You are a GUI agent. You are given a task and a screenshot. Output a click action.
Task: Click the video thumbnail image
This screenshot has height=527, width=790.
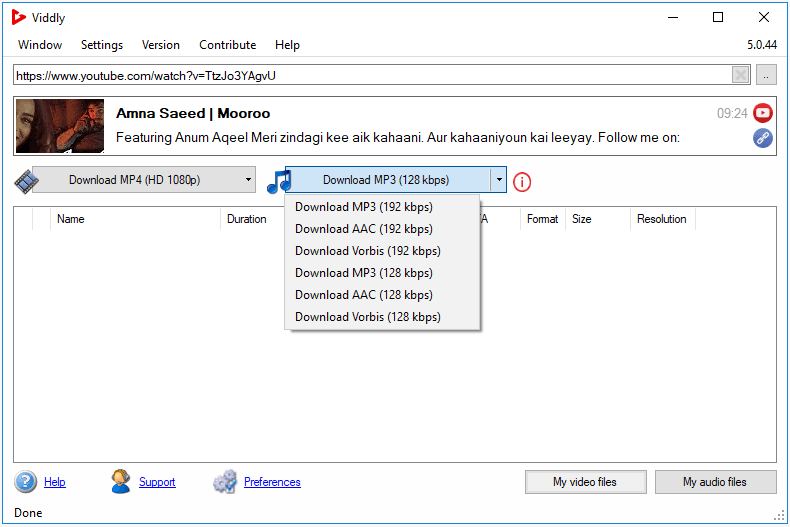(x=60, y=126)
